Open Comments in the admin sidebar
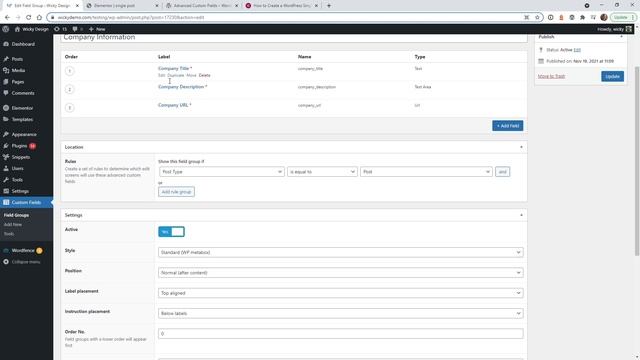Viewport: 640px width, 360px height. pyautogui.click(x=23, y=93)
